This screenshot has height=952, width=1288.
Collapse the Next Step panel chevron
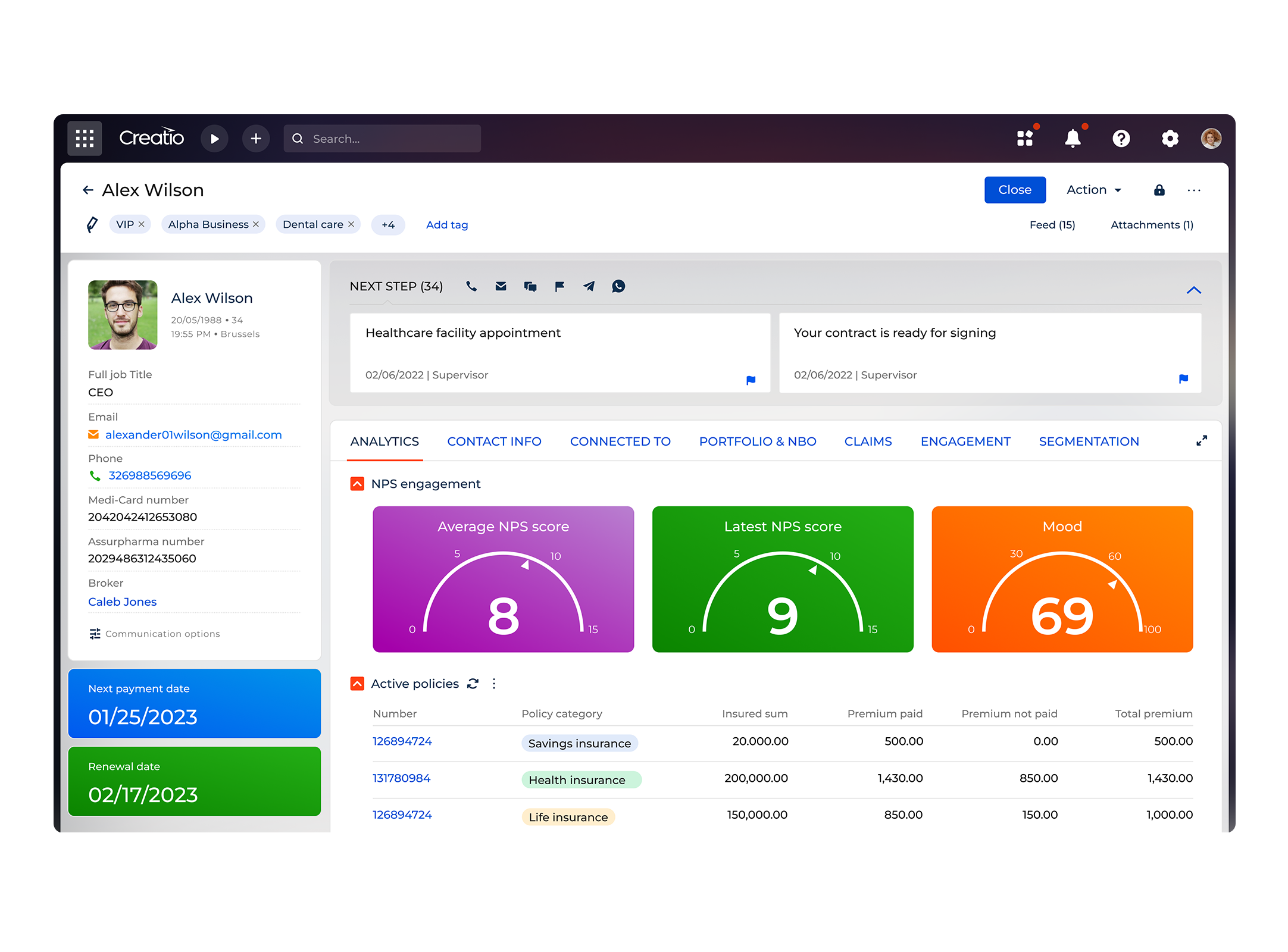point(1193,290)
